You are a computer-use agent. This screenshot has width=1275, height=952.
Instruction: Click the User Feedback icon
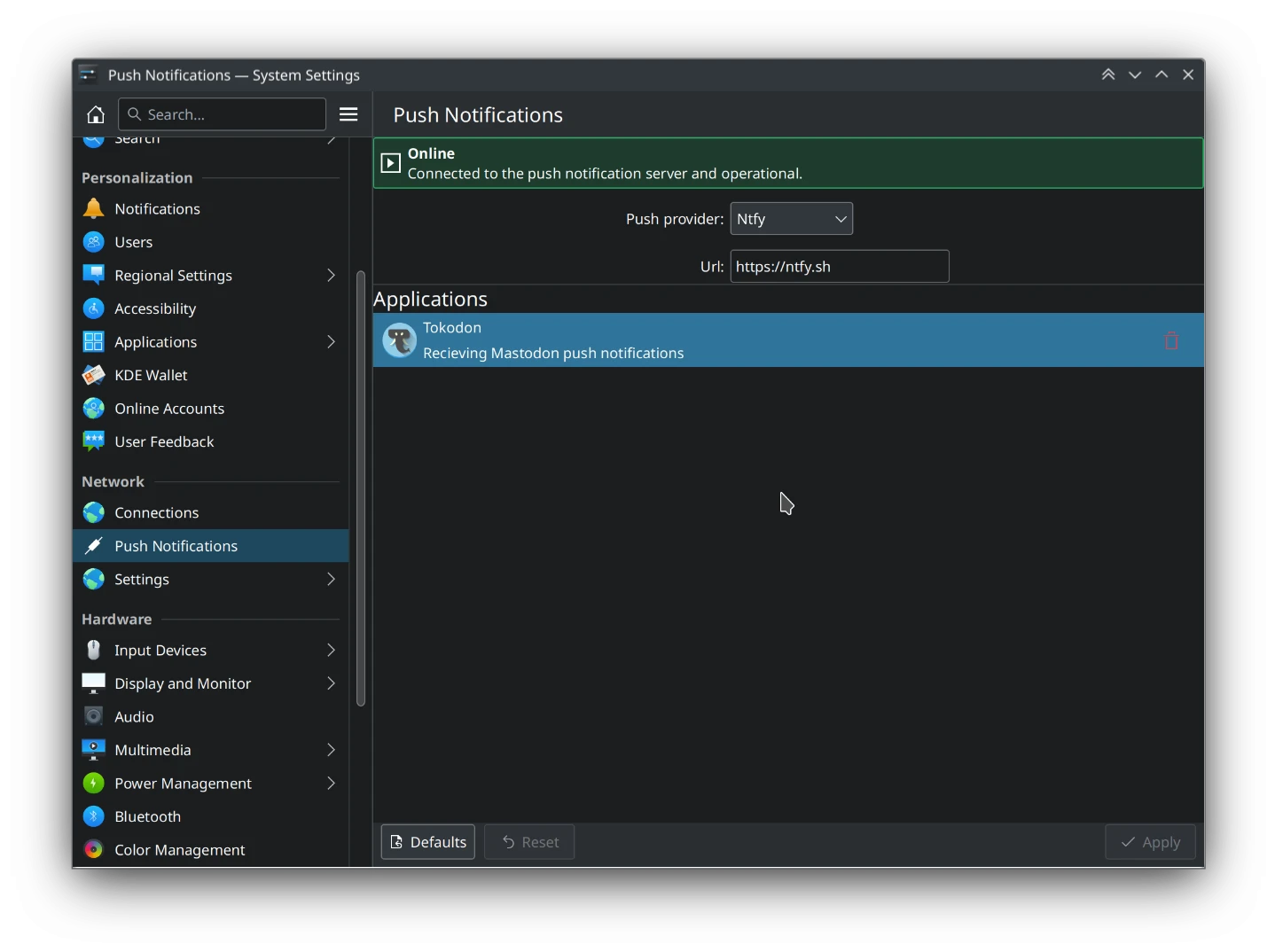[x=93, y=441]
